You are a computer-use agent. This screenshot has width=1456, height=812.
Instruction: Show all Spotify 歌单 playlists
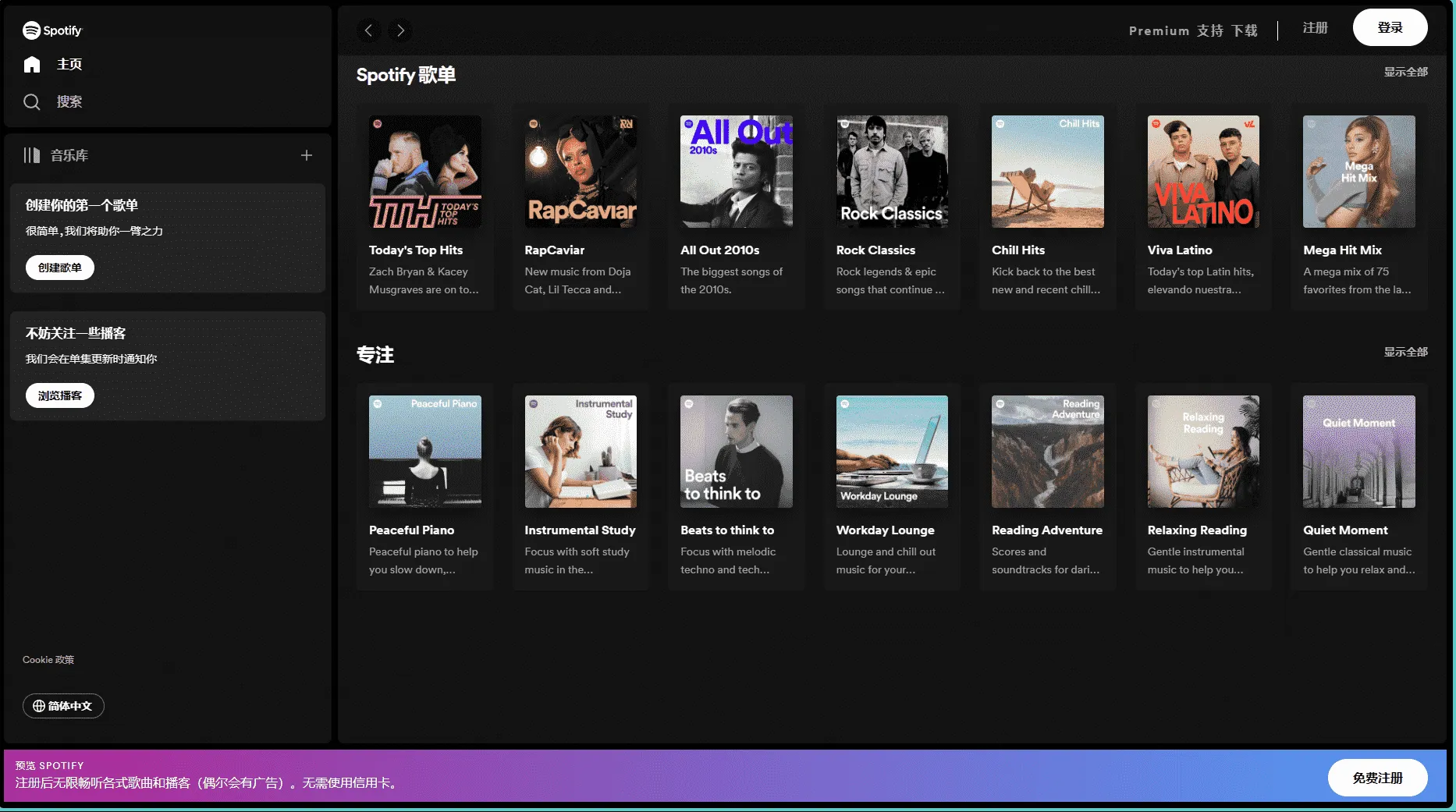click(1405, 72)
